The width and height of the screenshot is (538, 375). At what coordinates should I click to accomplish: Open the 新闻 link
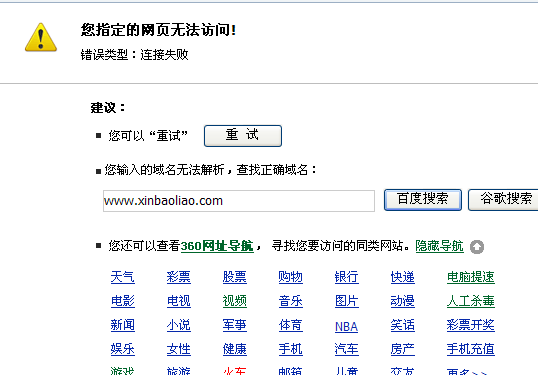123,325
